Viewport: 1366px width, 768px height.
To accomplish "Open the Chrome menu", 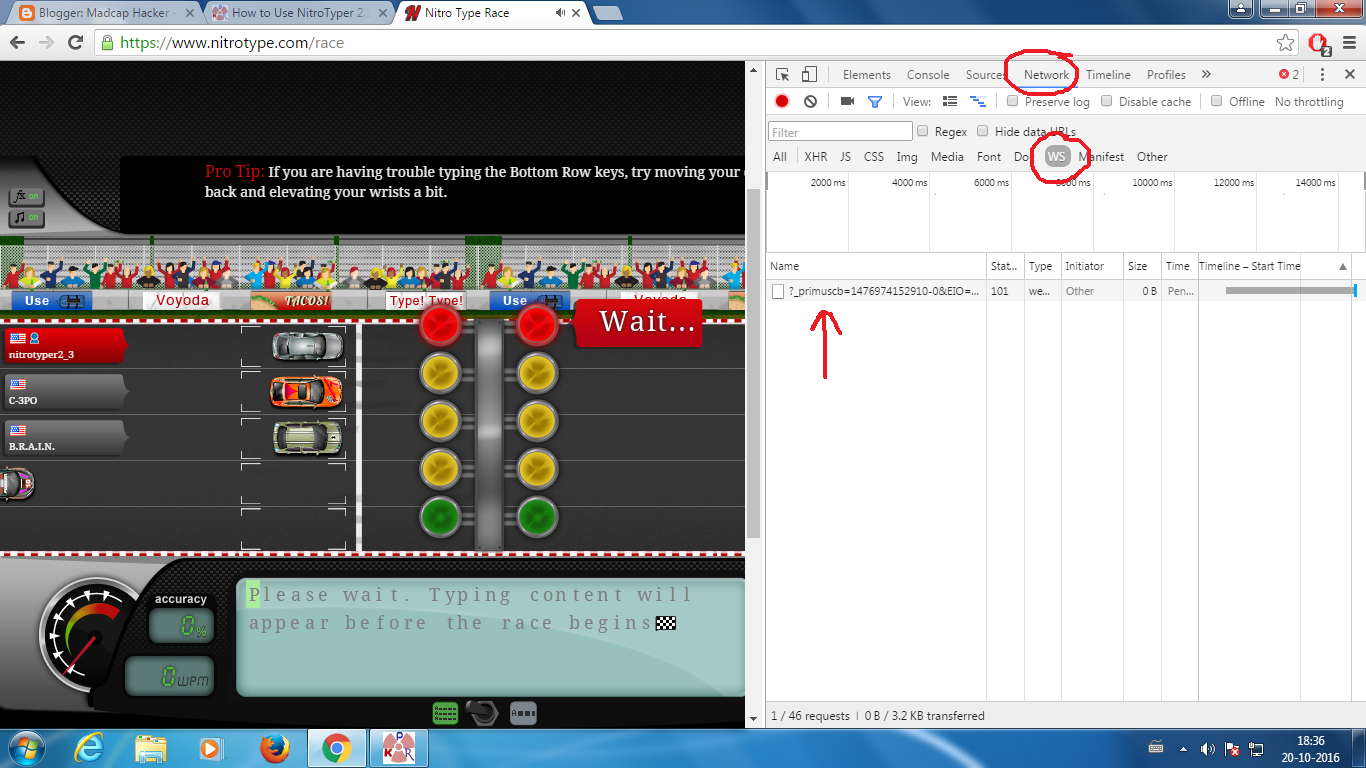I will [x=1349, y=43].
